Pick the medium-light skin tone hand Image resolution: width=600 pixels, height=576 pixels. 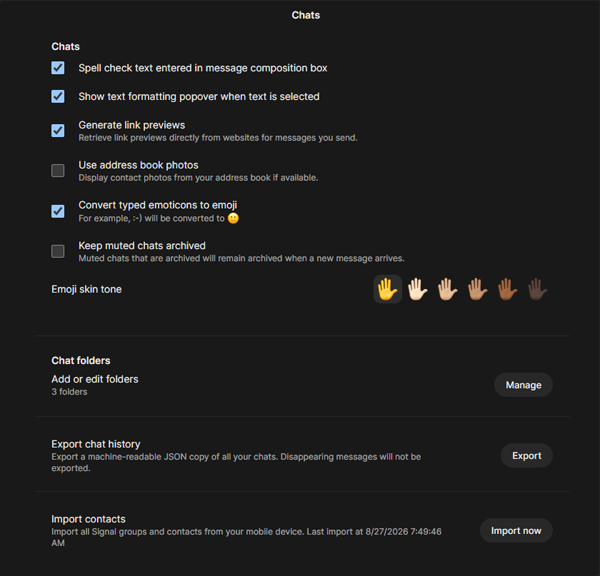(447, 289)
